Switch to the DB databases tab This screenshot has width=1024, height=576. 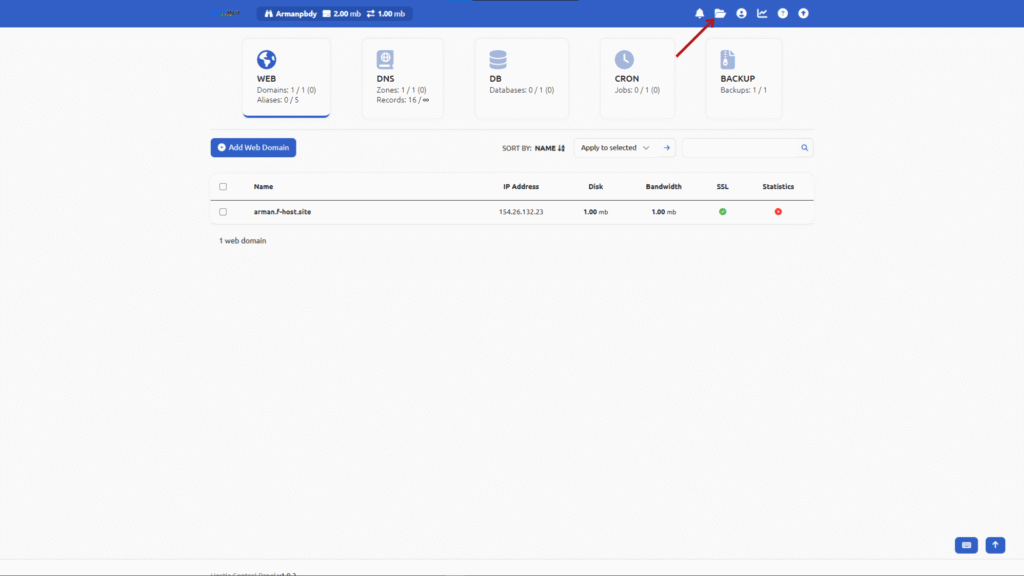521,79
